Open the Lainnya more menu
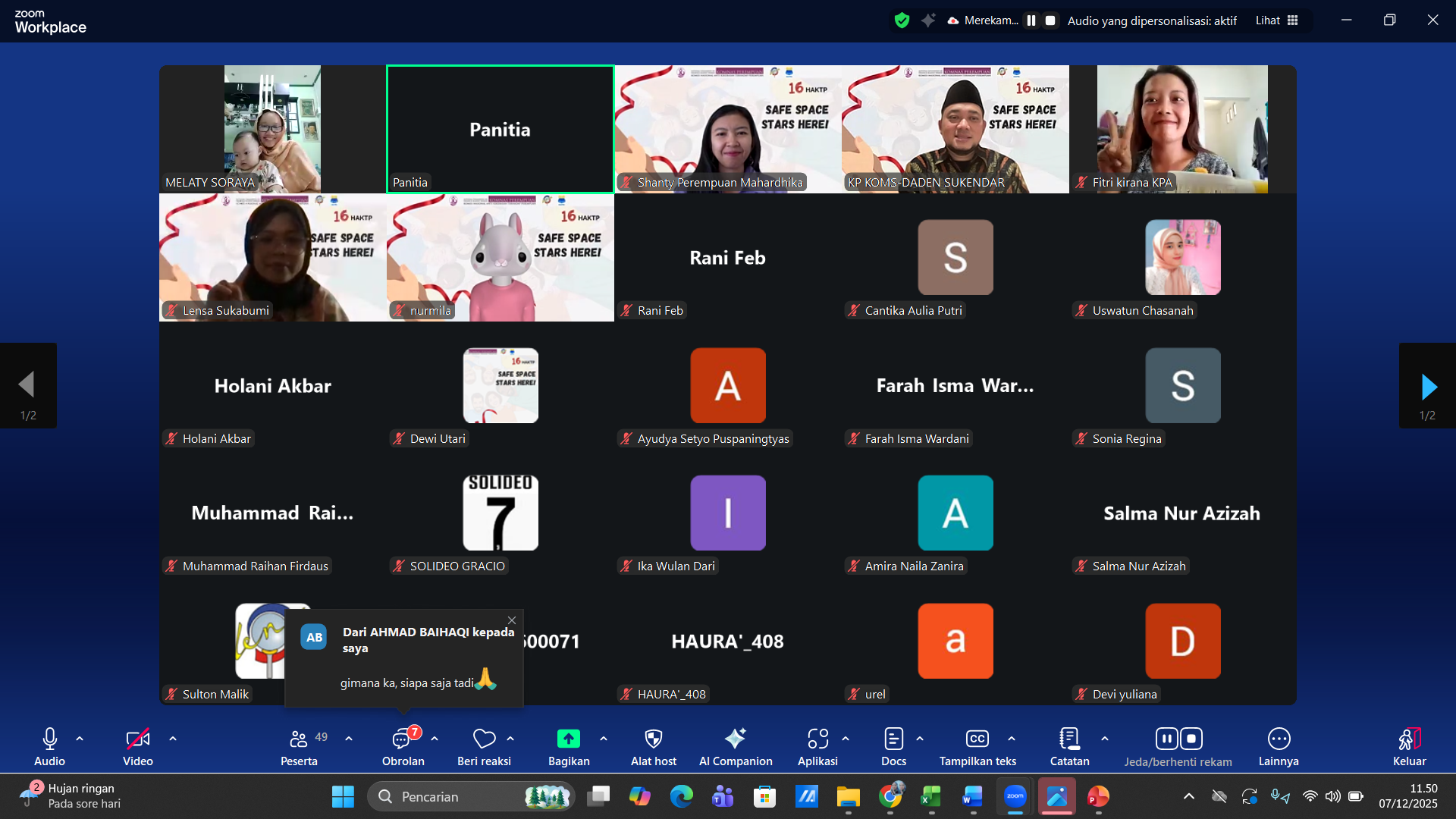The image size is (1456, 819). [1279, 739]
